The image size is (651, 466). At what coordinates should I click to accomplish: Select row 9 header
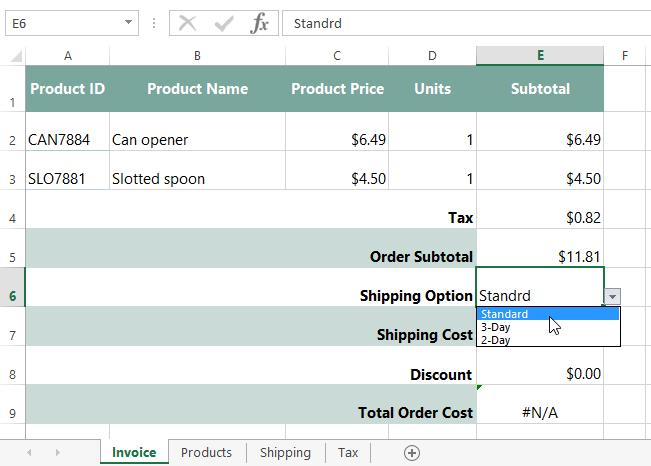tap(12, 412)
